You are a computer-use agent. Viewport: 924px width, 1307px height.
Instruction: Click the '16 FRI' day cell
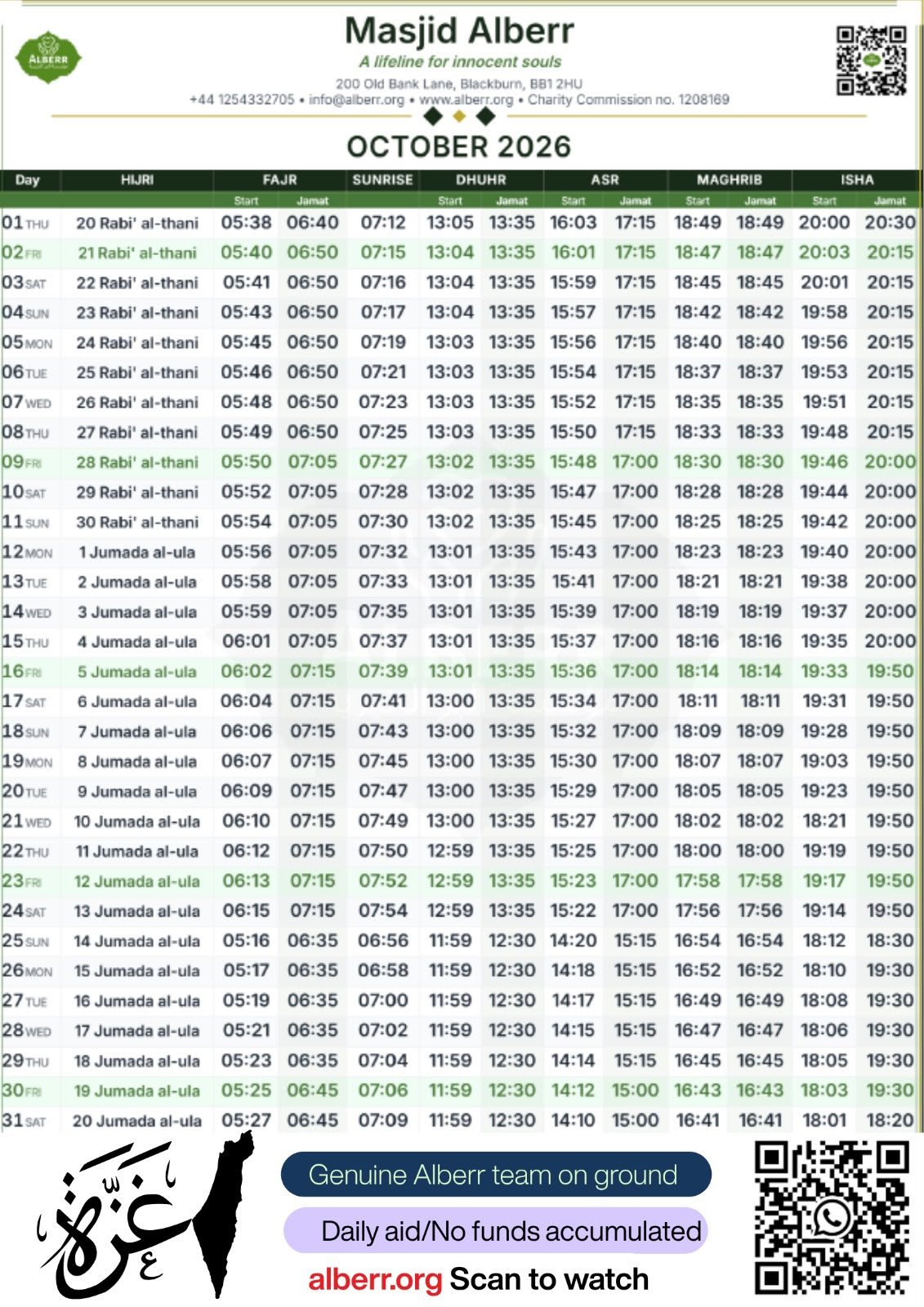(22, 671)
